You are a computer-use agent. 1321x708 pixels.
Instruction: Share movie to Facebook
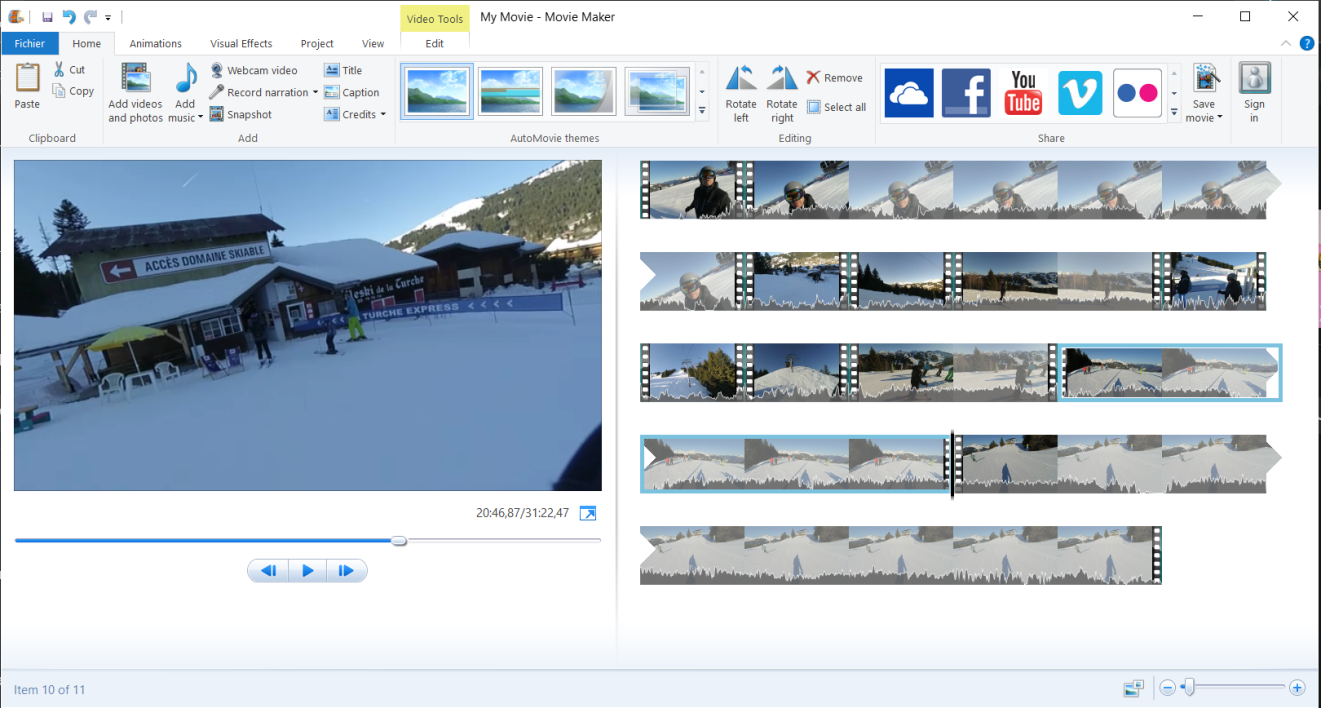tap(965, 93)
